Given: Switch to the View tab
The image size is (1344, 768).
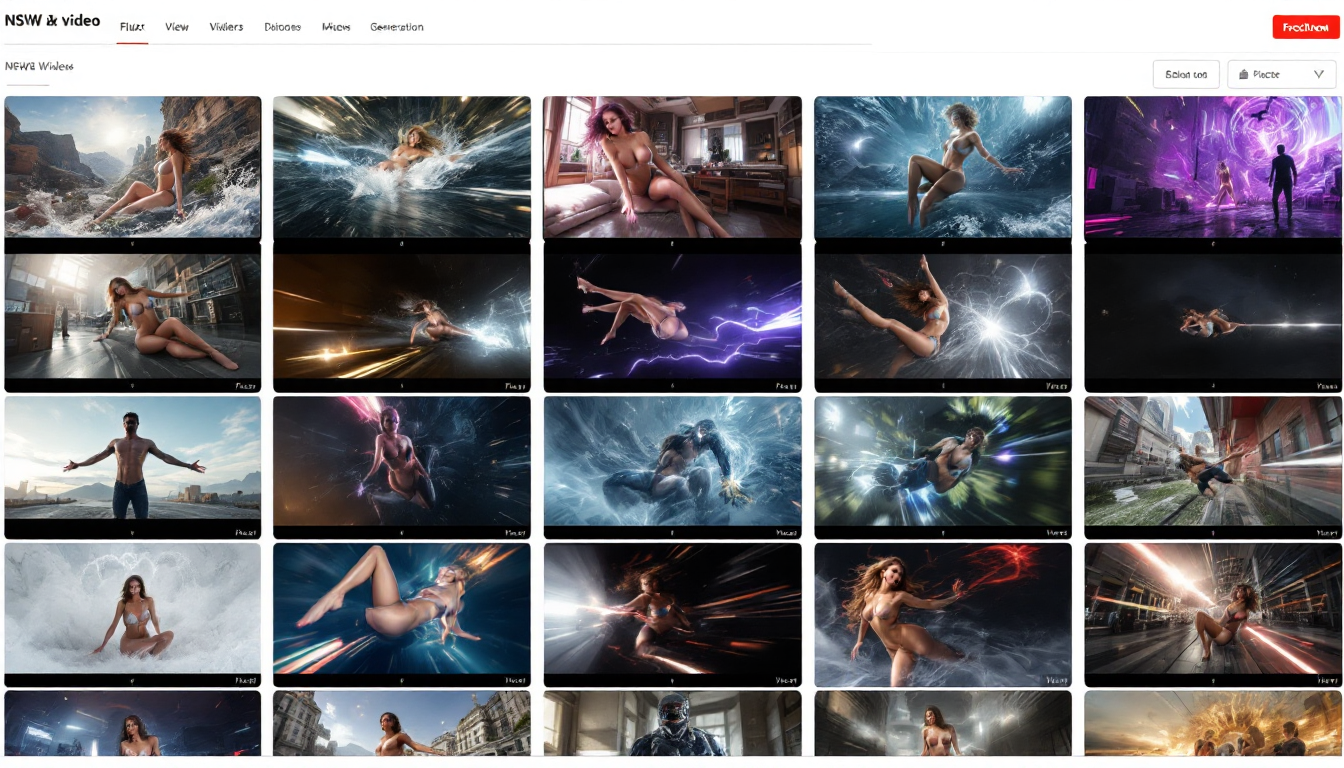Looking at the screenshot, I should pyautogui.click(x=177, y=27).
